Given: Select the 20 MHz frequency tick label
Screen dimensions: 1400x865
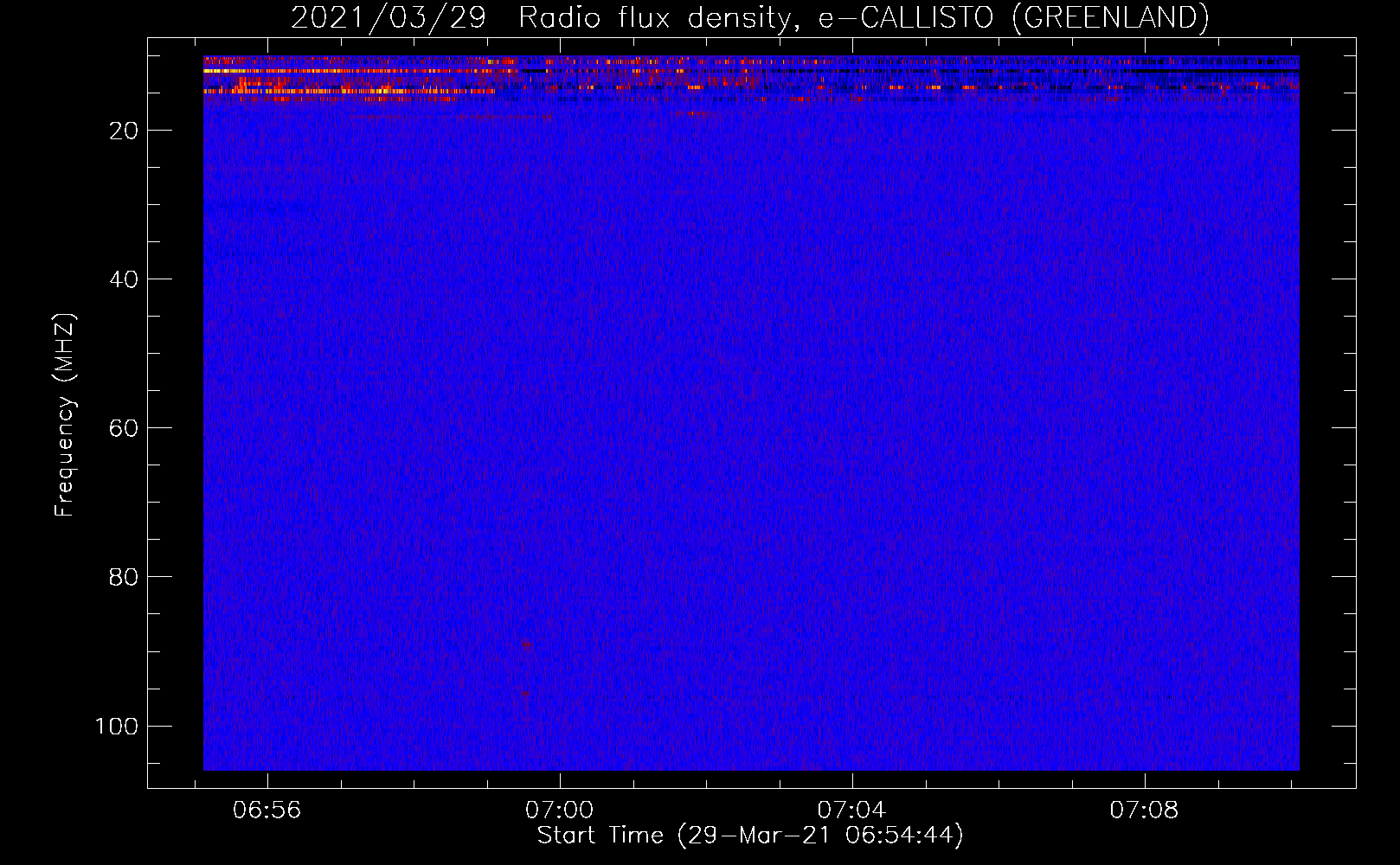Looking at the screenshot, I should click(x=124, y=131).
